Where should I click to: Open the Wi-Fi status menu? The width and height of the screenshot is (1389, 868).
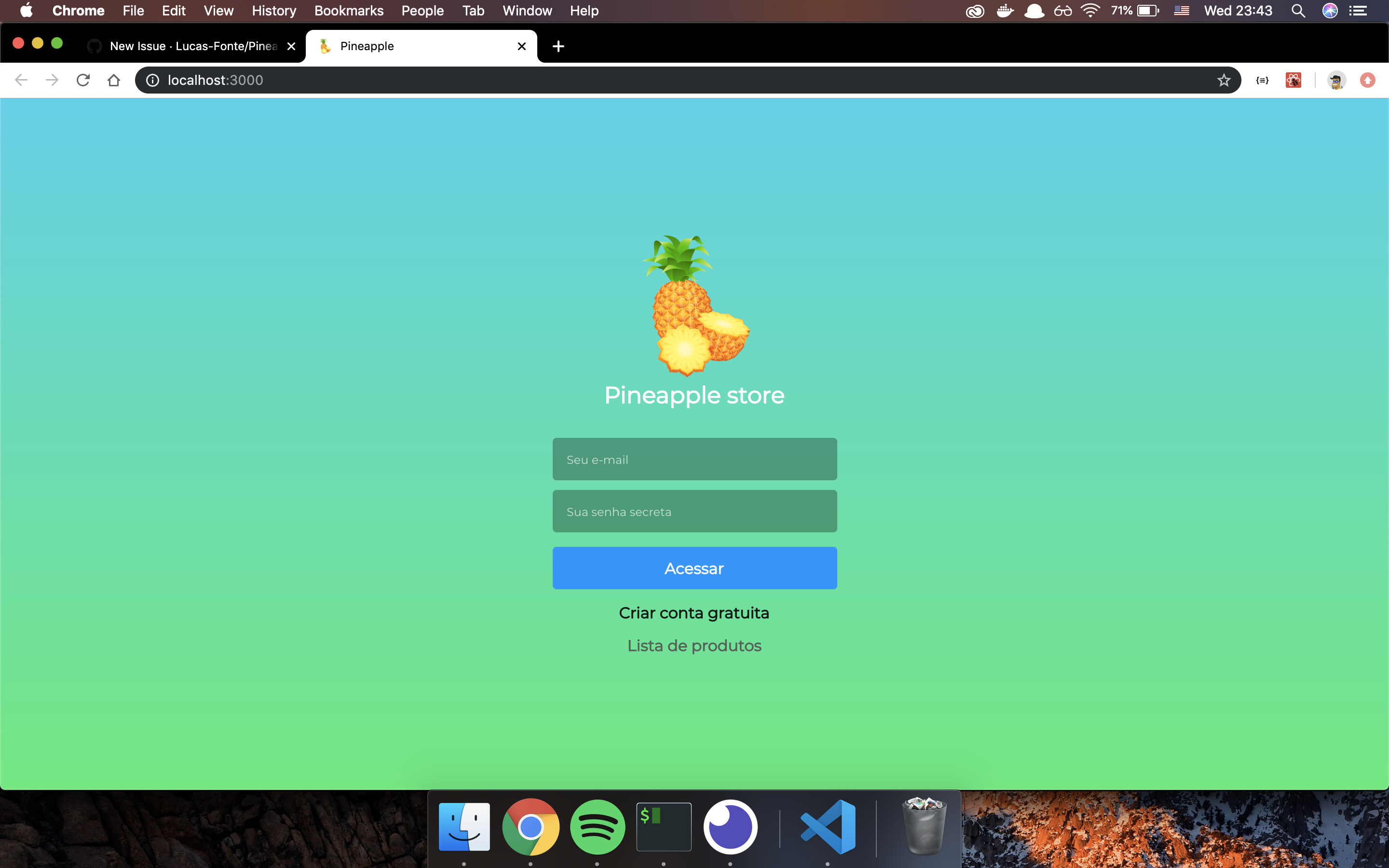pyautogui.click(x=1090, y=10)
